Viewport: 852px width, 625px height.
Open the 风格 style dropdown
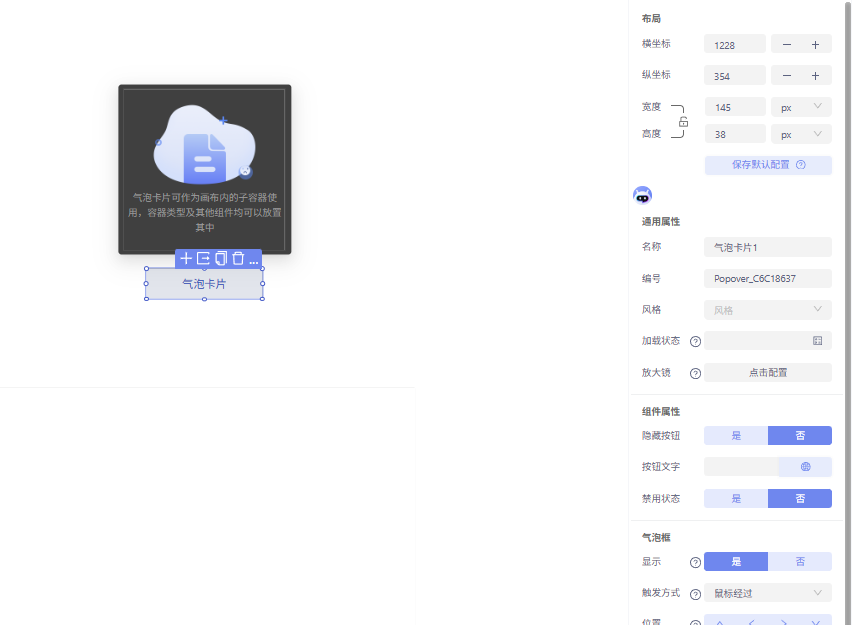768,310
